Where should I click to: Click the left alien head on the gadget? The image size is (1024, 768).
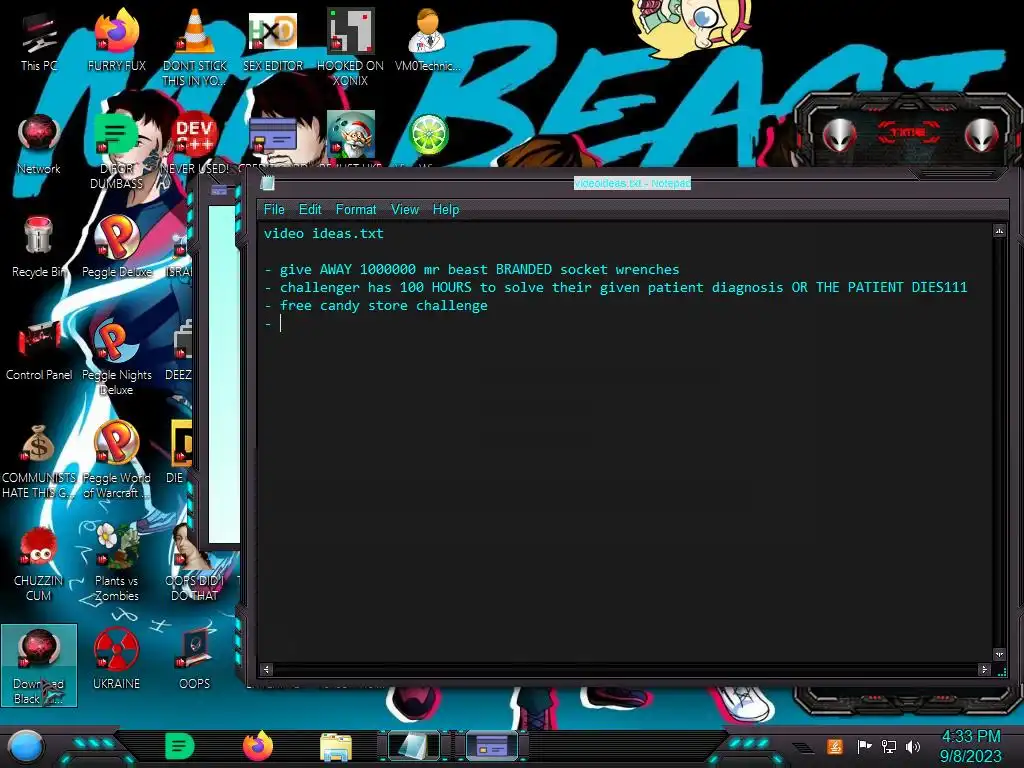[x=839, y=135]
